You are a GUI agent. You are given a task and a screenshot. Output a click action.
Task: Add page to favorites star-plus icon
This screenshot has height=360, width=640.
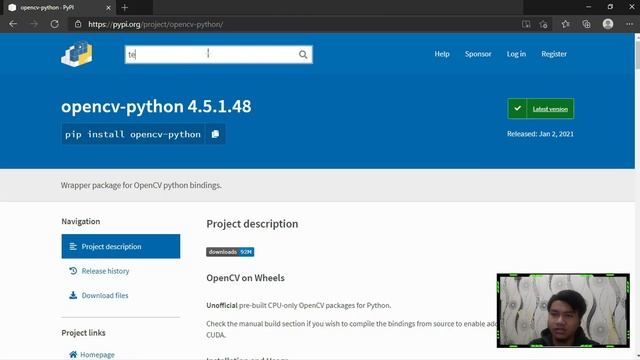click(543, 24)
